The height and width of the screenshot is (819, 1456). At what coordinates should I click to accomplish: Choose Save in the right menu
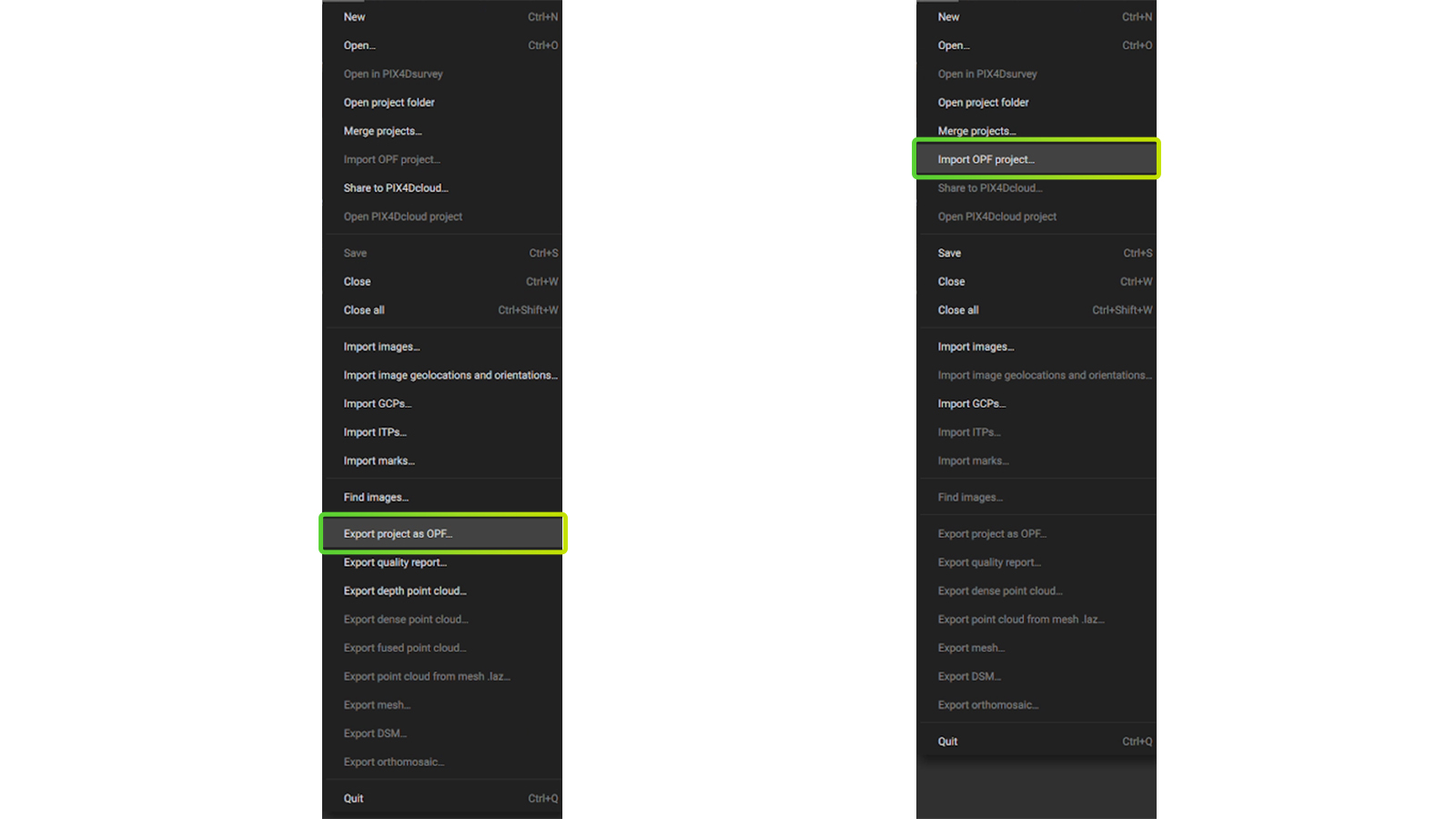point(1036,253)
